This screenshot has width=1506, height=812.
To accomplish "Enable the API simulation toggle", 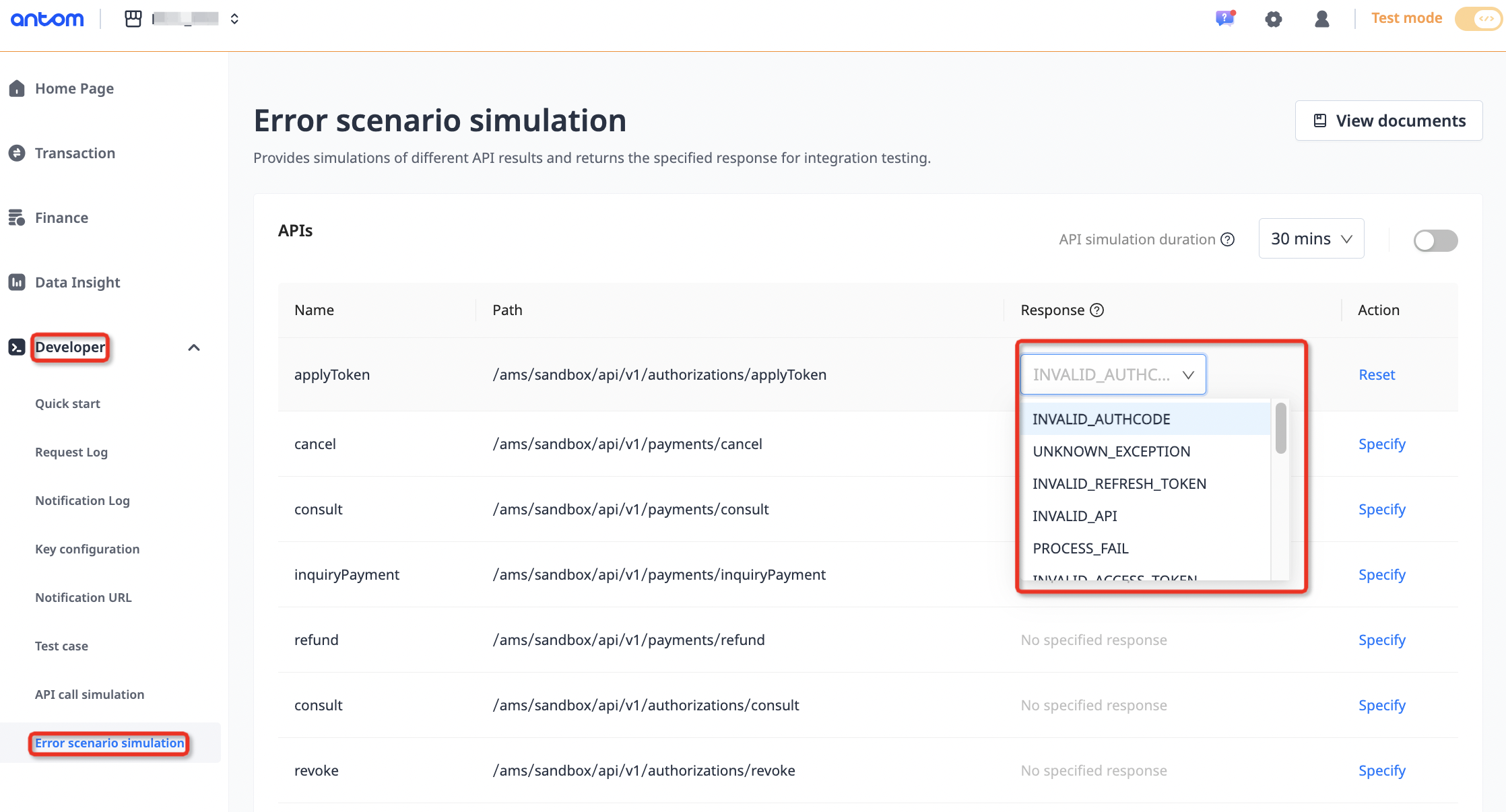I will point(1435,240).
